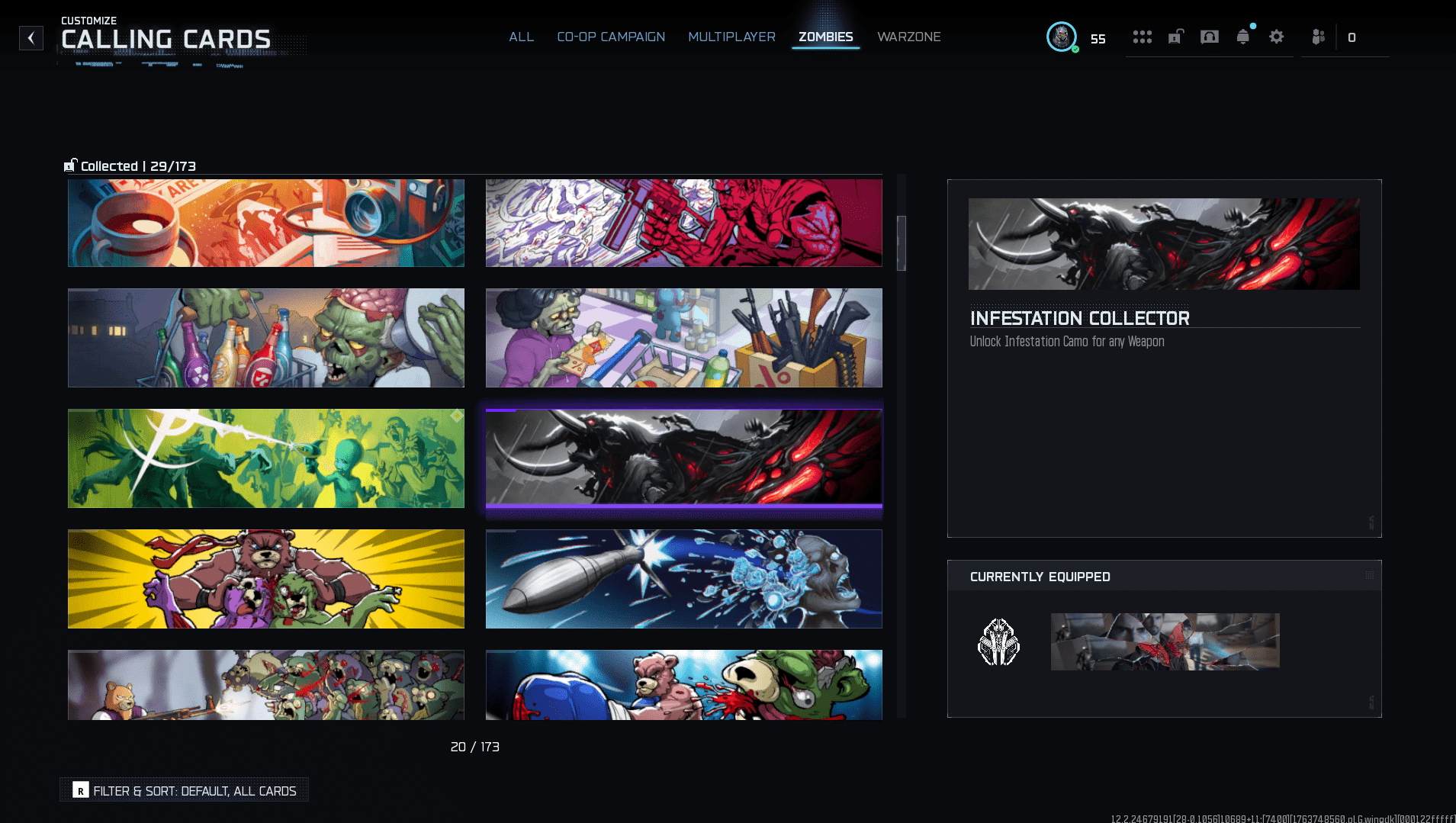Switch to the ALL tab

(521, 37)
